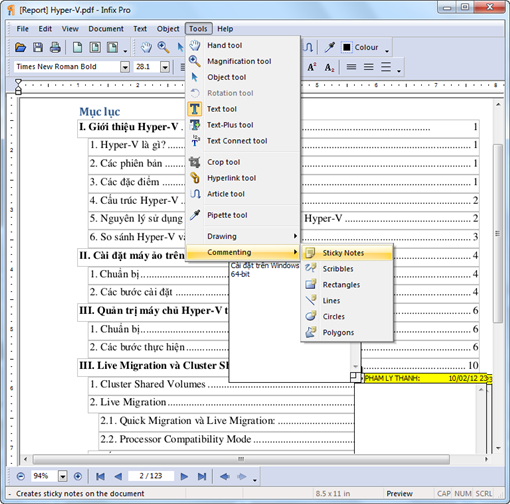Viewport: 510px width, 504px height.
Task: Open the Colour dropdown arrow
Action: pos(387,51)
